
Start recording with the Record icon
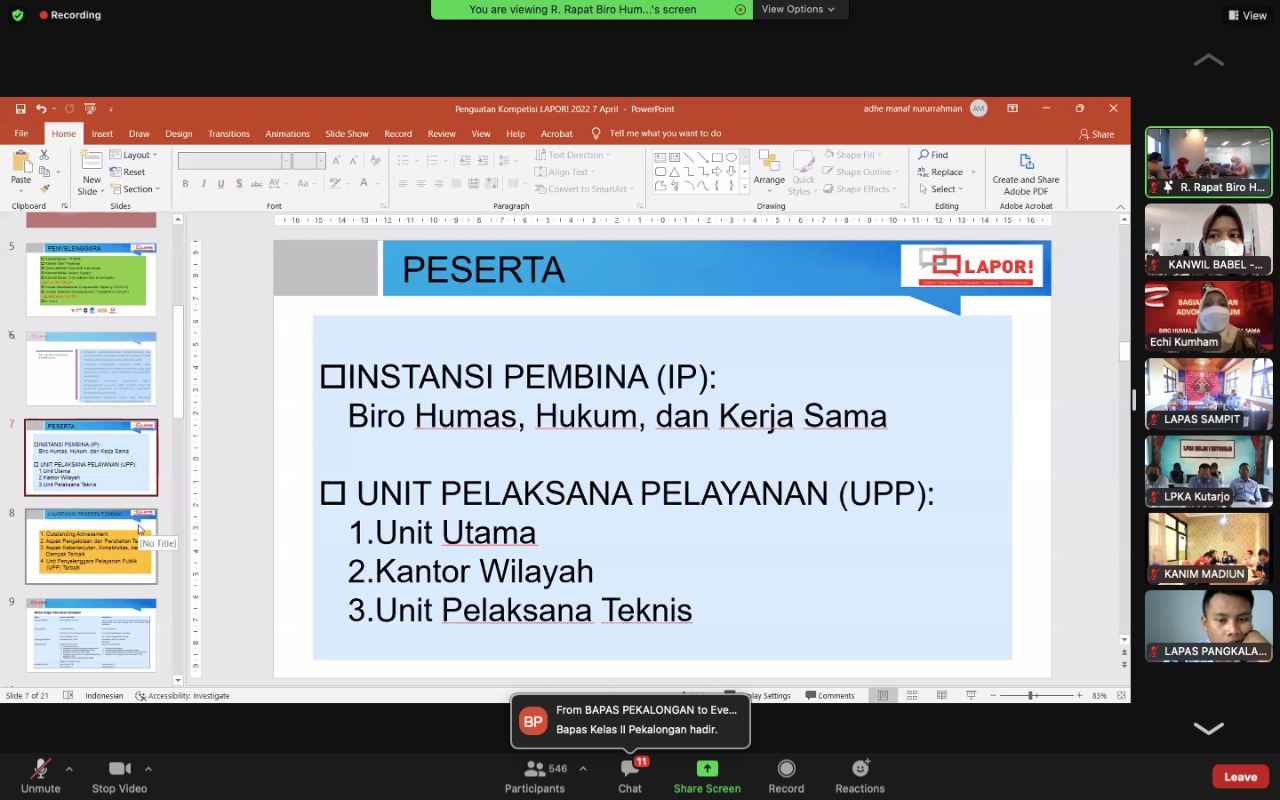click(x=786, y=769)
